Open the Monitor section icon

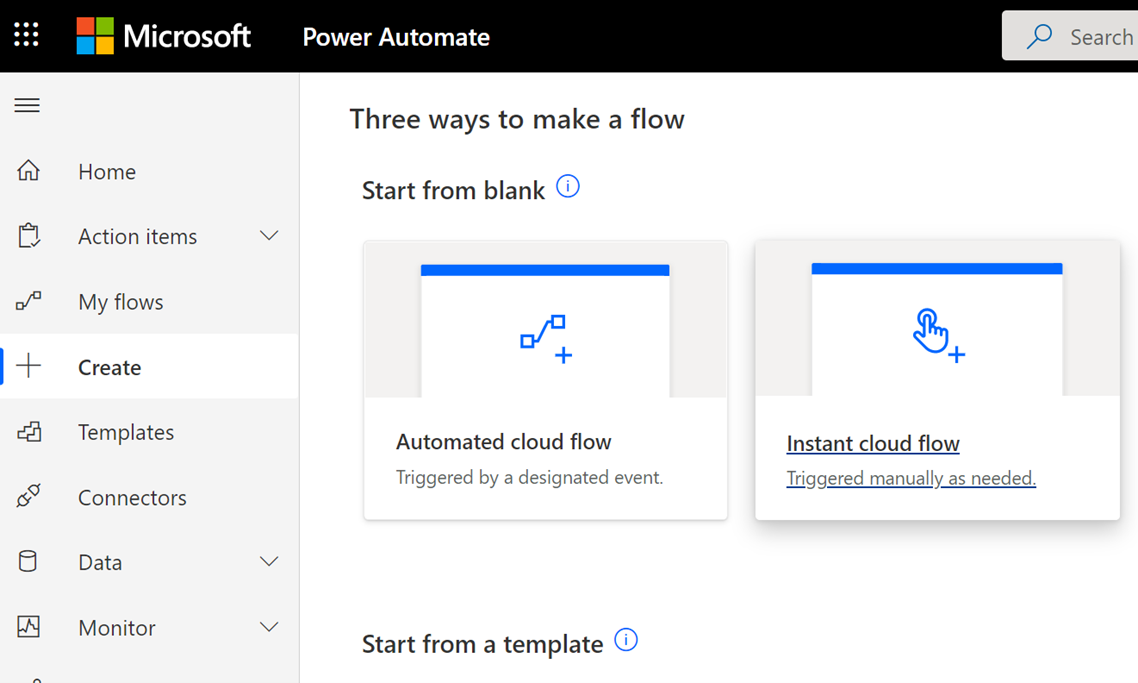coord(30,627)
